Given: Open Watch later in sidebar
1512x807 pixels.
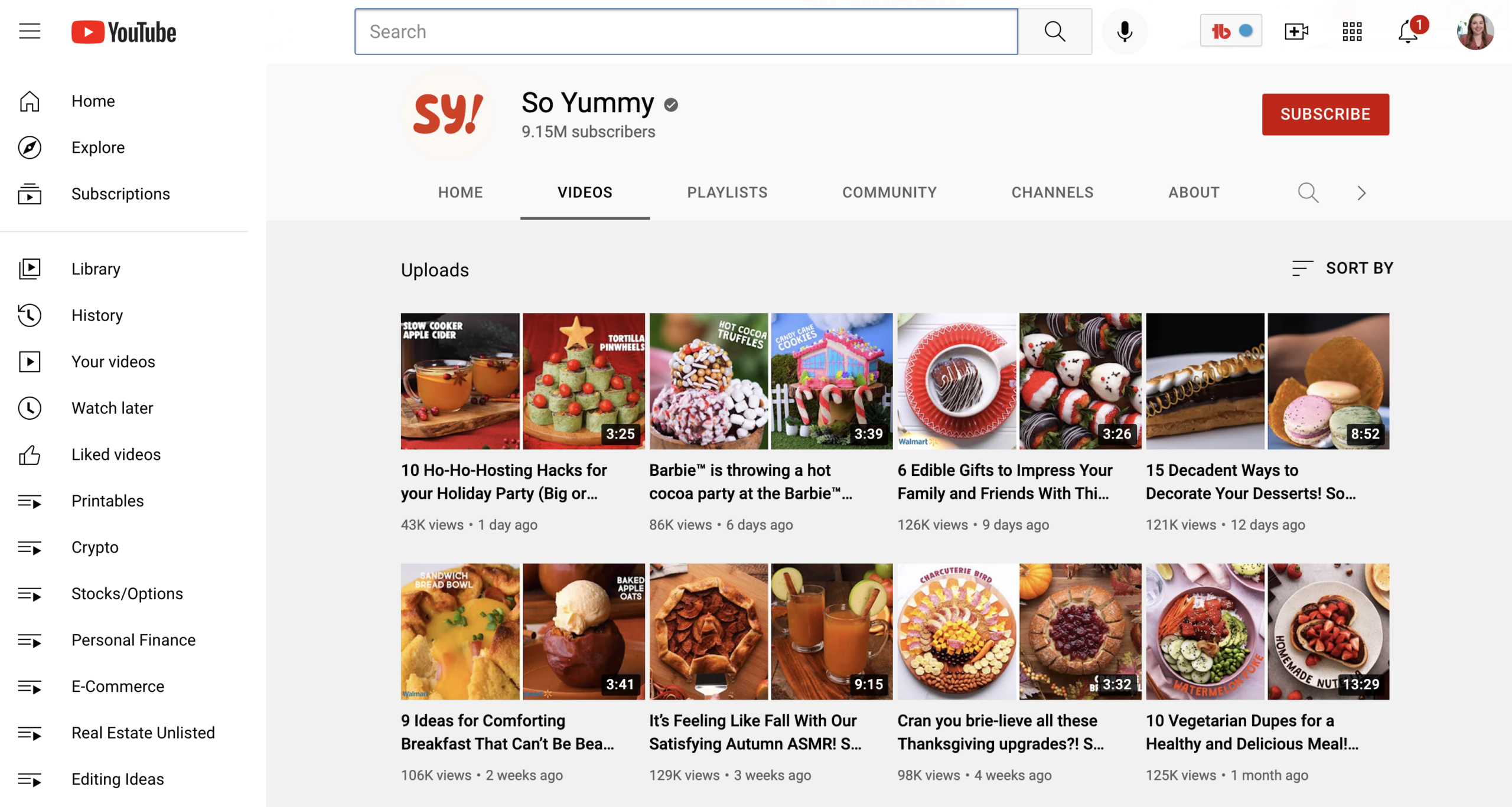Looking at the screenshot, I should (x=124, y=408).
